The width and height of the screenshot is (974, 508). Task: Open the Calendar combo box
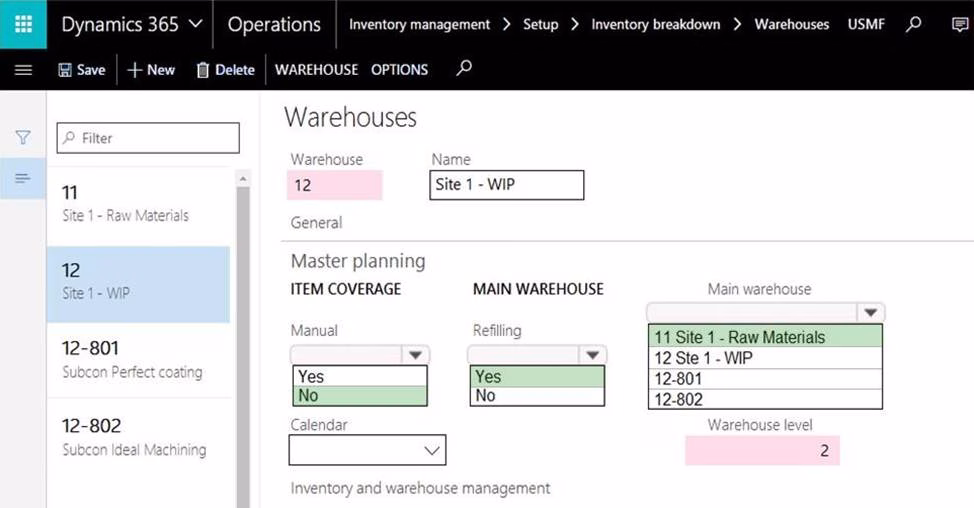tap(367, 450)
